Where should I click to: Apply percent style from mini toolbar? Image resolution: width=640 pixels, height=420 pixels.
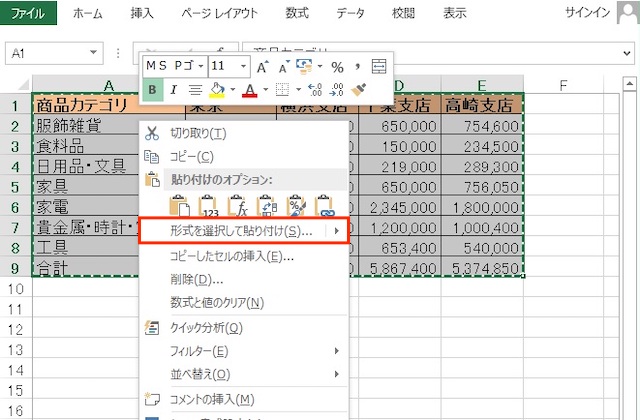(337, 67)
